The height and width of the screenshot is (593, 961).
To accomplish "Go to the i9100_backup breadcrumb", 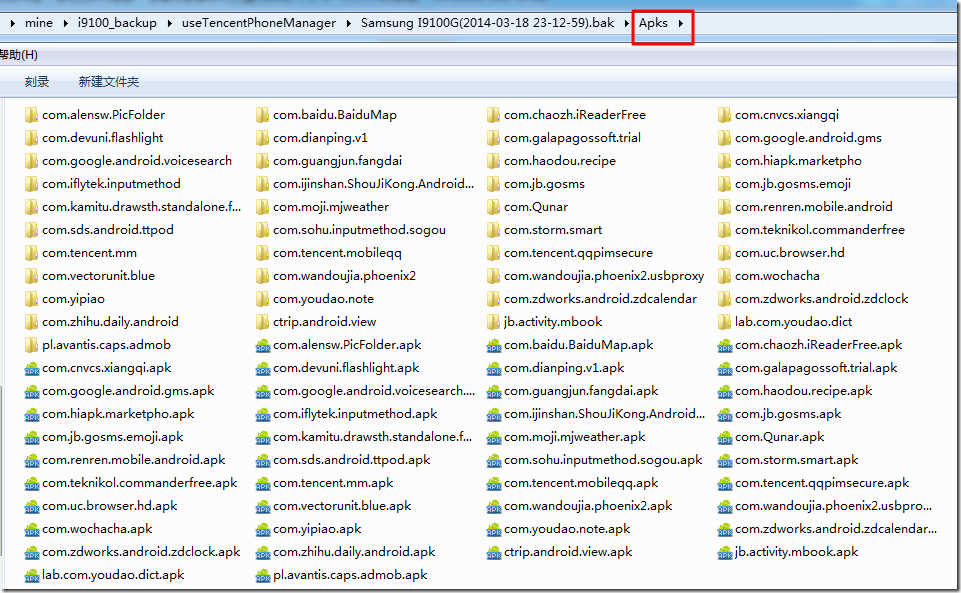I will click(117, 23).
